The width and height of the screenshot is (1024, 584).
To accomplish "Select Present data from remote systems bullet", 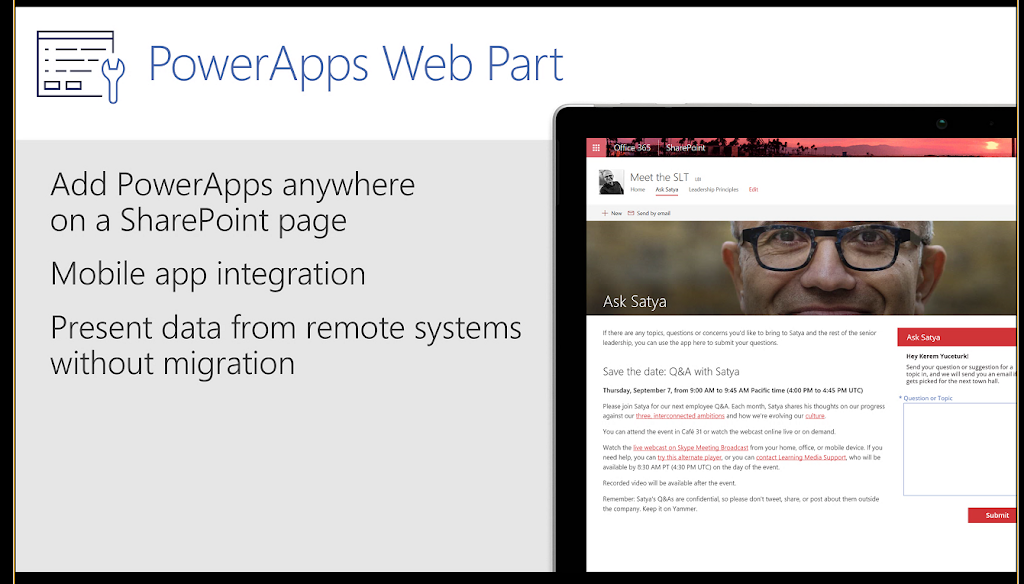I will (x=286, y=345).
